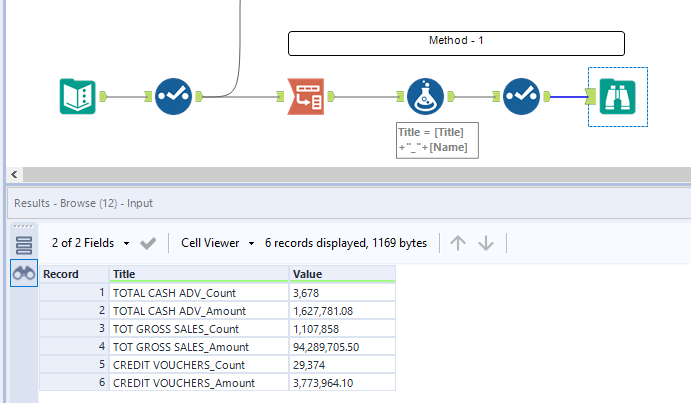The width and height of the screenshot is (691, 403).
Task: Select the Input Data book tool
Action: pos(77,97)
